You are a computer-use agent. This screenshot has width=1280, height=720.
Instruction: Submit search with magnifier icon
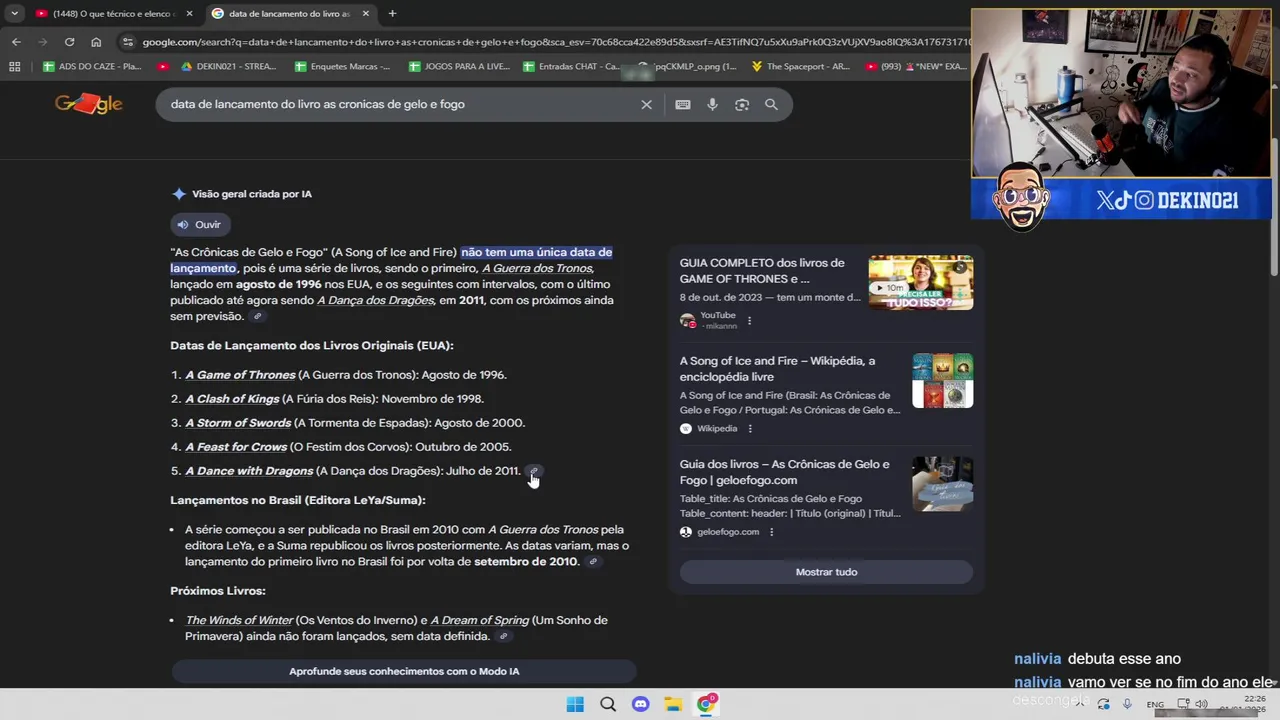pyautogui.click(x=771, y=104)
